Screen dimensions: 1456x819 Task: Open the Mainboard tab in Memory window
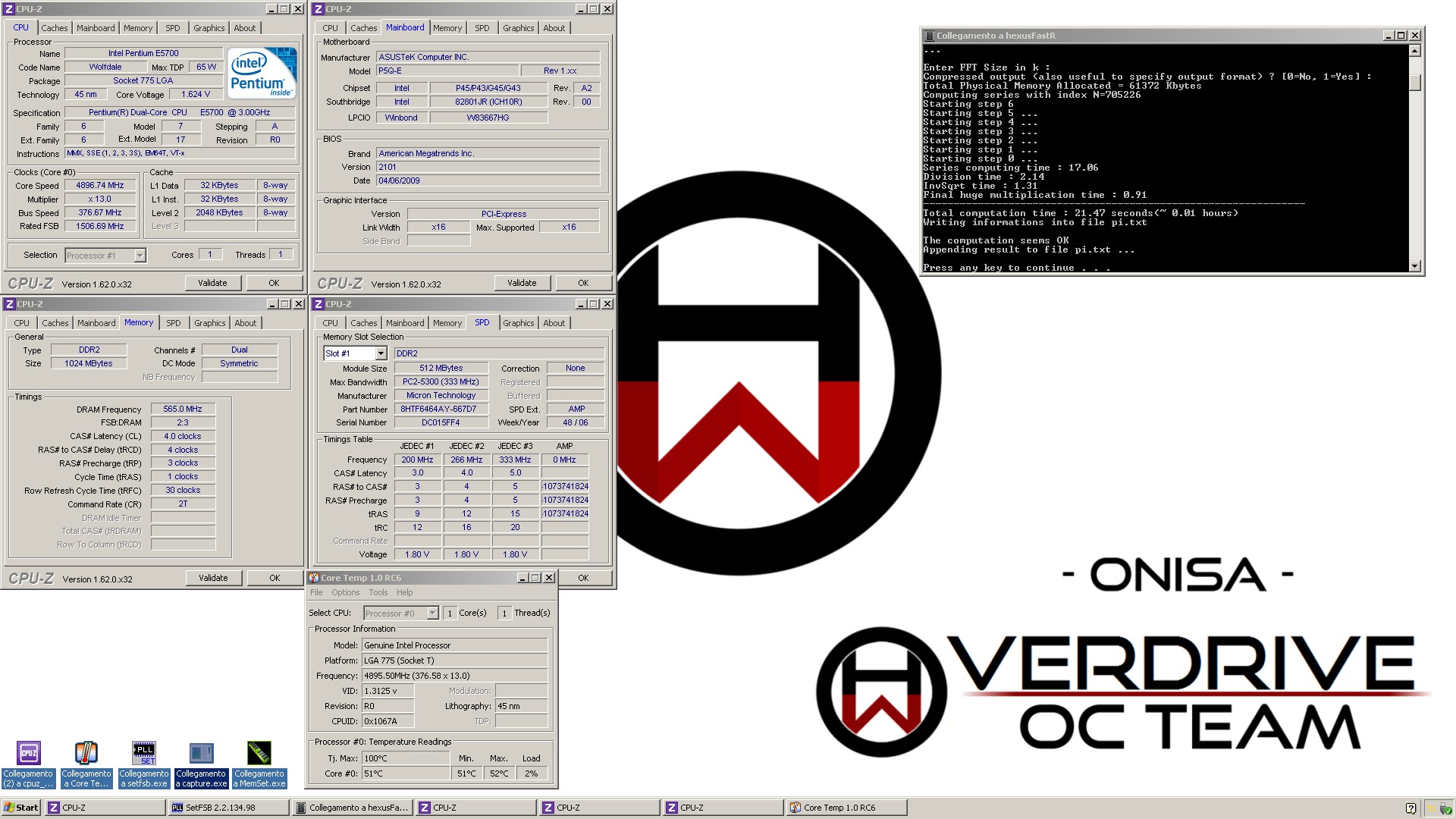pos(97,323)
